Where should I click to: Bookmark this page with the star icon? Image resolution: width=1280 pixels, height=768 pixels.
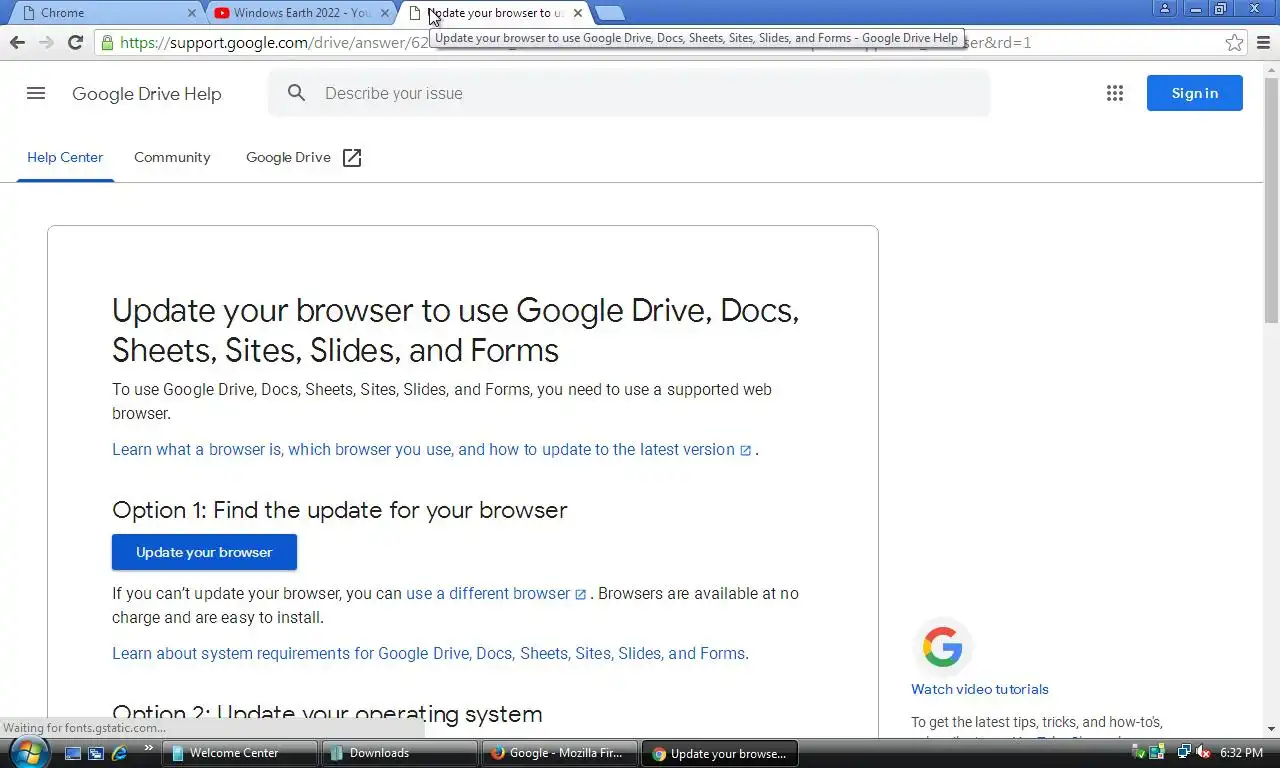[1235, 42]
